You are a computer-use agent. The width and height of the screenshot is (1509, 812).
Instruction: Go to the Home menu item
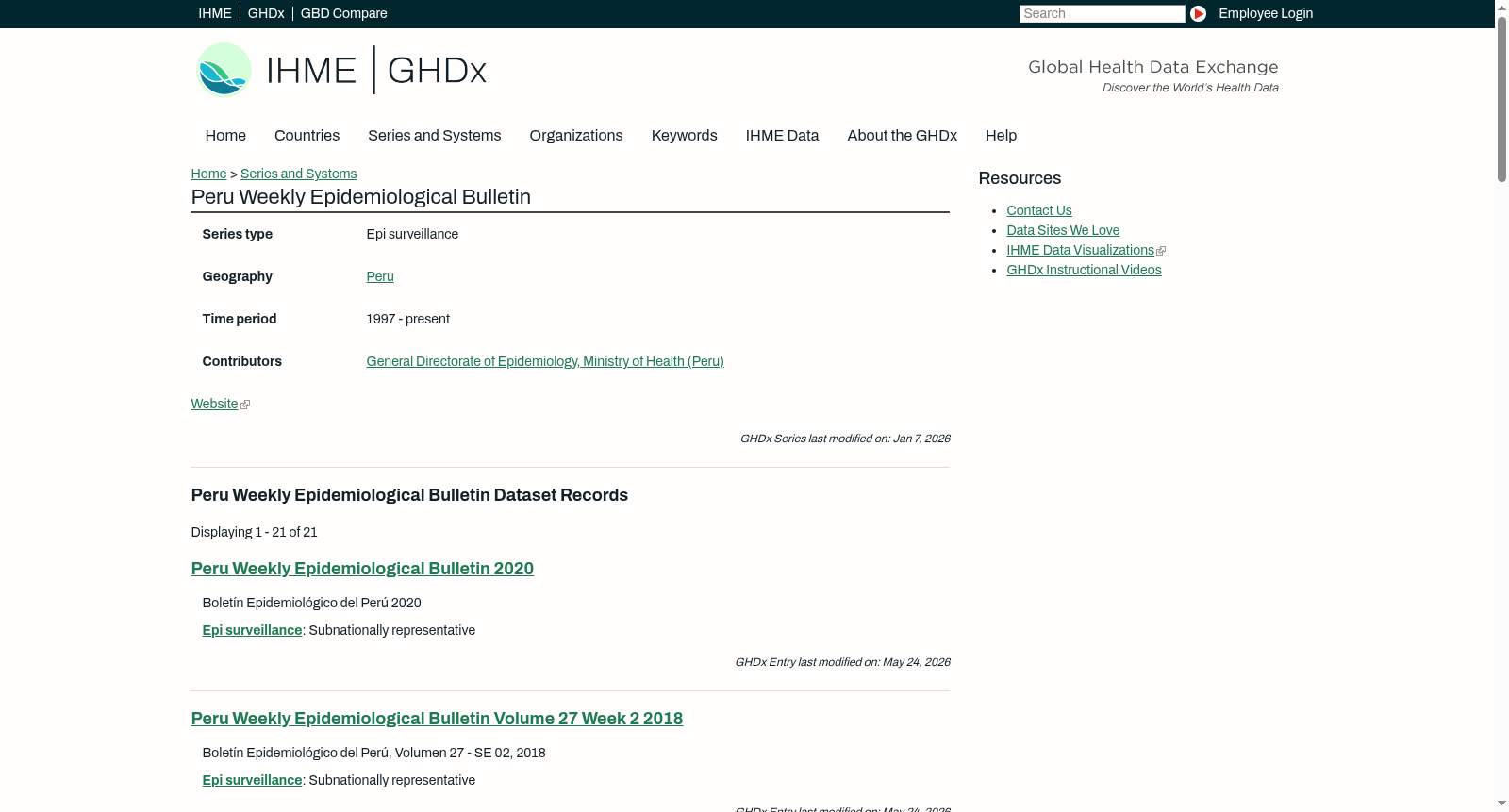(225, 136)
